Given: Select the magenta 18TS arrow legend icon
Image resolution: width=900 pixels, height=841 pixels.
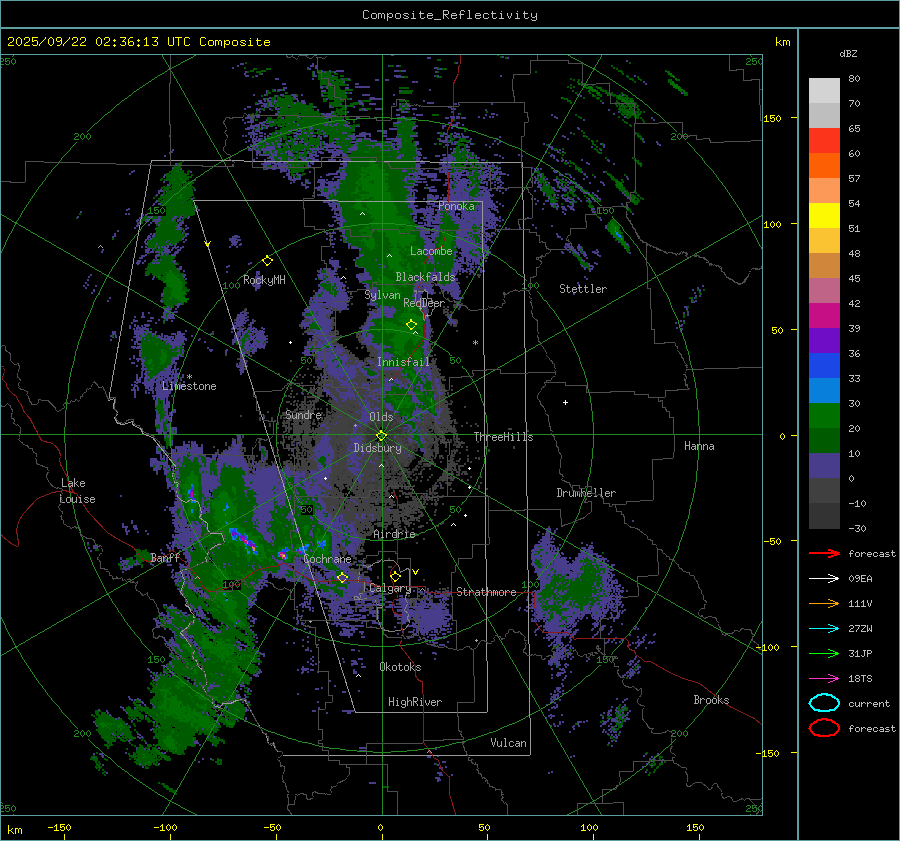Looking at the screenshot, I should [824, 678].
